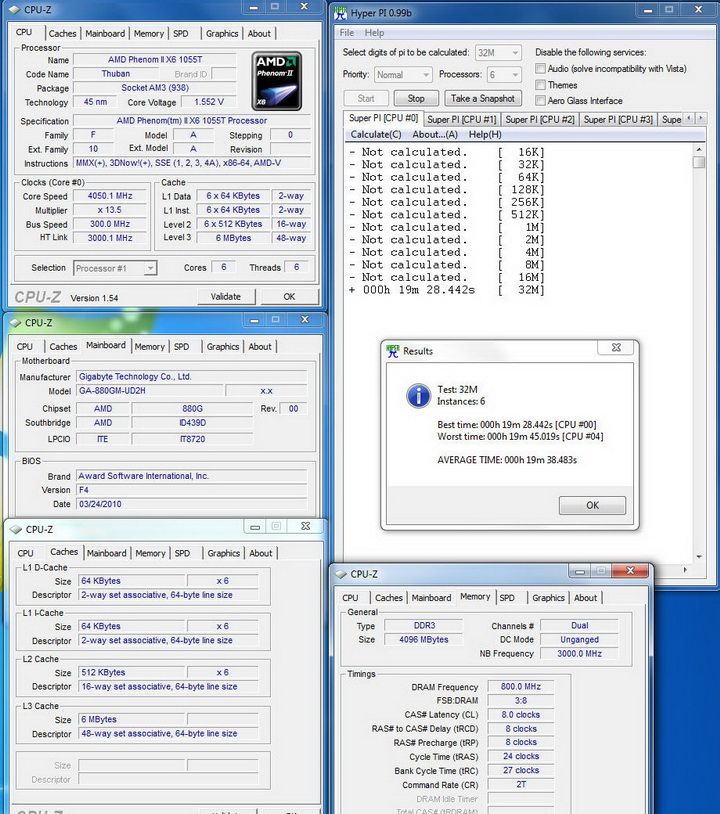720x814 pixels.
Task: Click the Start button in Hyper PI
Action: (366, 98)
